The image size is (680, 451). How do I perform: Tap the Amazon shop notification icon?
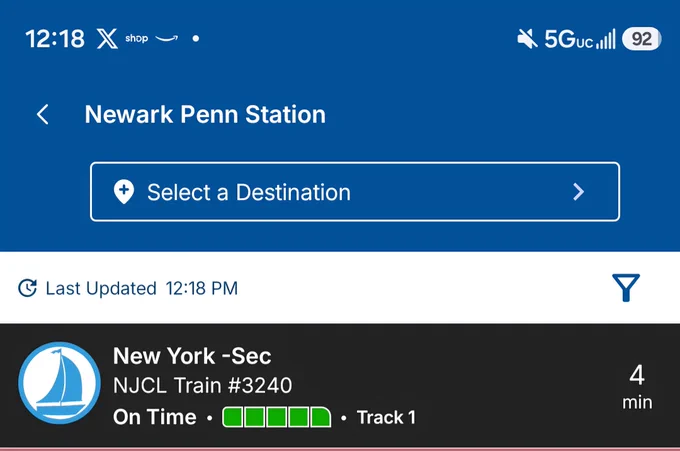151,39
